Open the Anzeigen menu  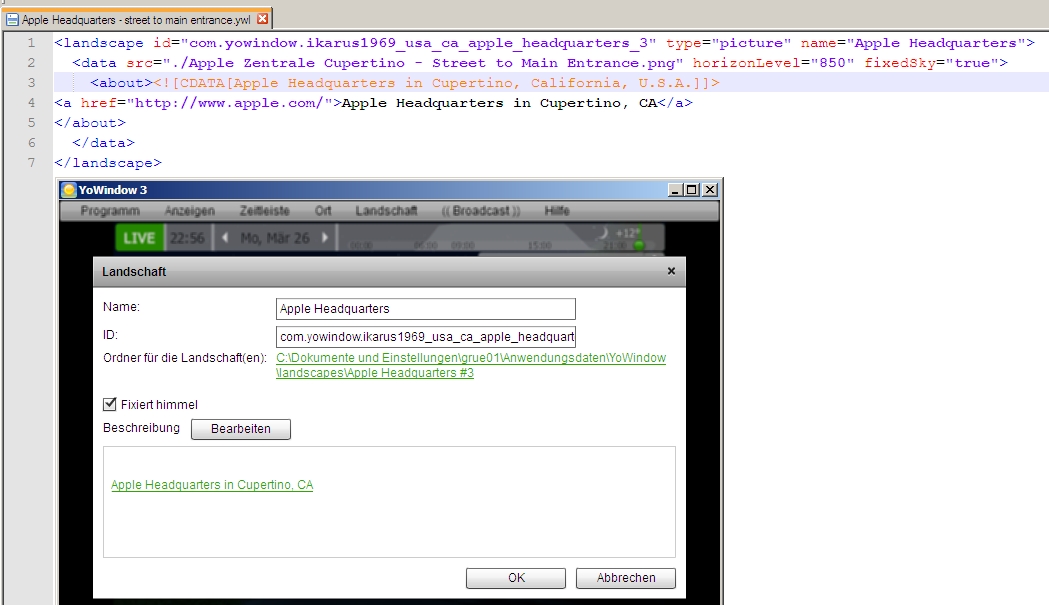tap(189, 211)
